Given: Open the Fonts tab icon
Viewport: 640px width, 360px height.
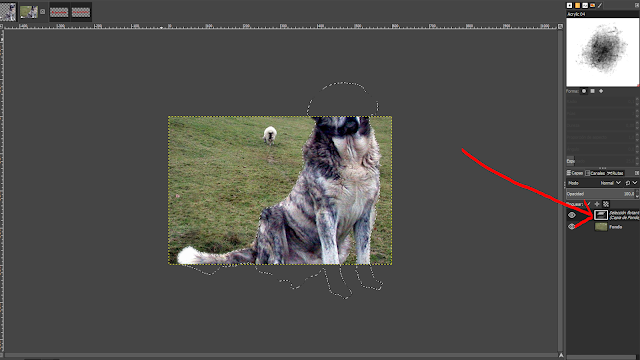Looking at the screenshot, I should 585,5.
